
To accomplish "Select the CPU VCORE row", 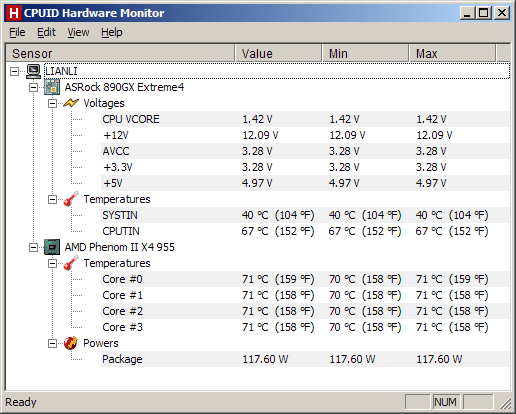I will click(x=305, y=119).
